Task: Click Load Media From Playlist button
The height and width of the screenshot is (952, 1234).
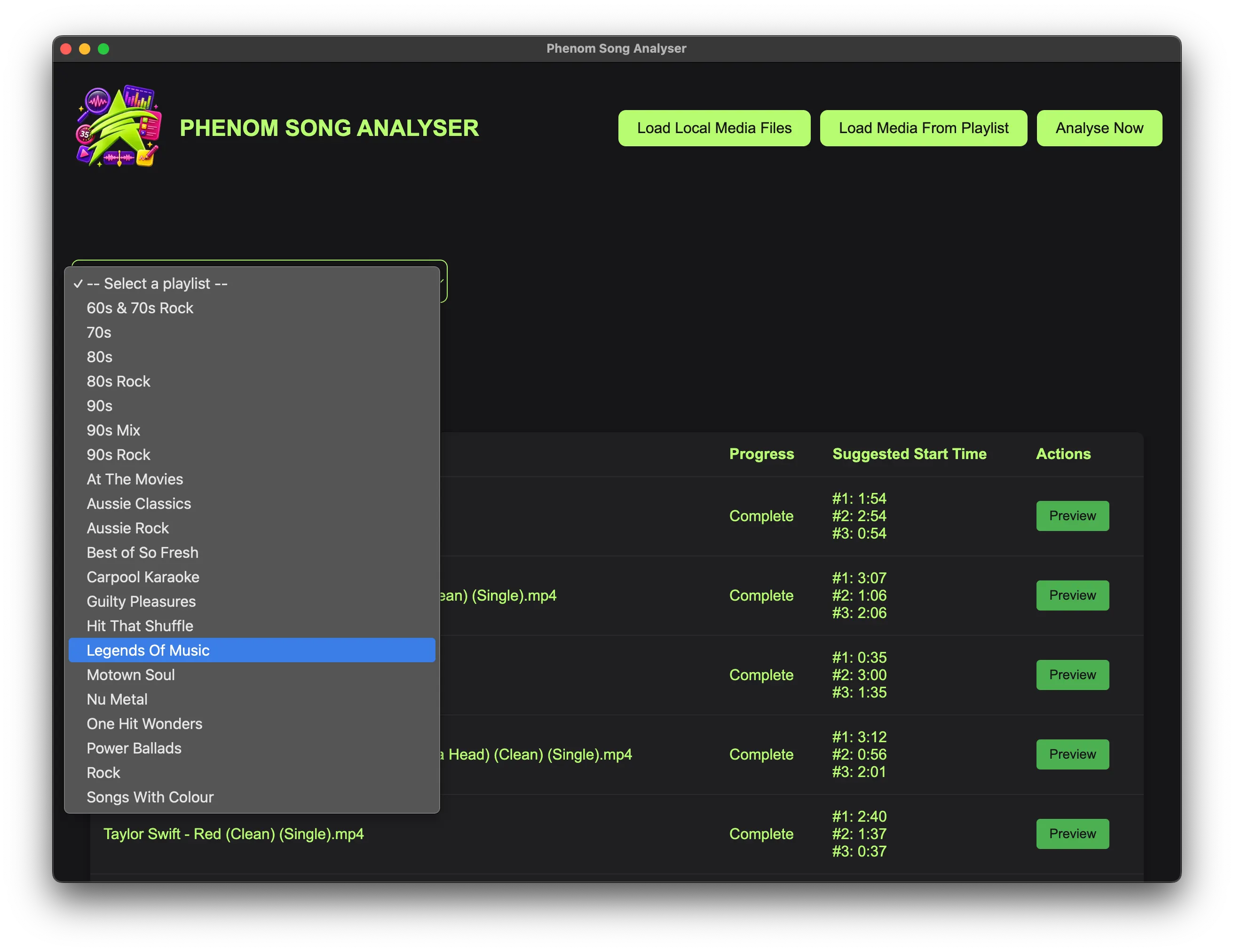Action: click(923, 128)
